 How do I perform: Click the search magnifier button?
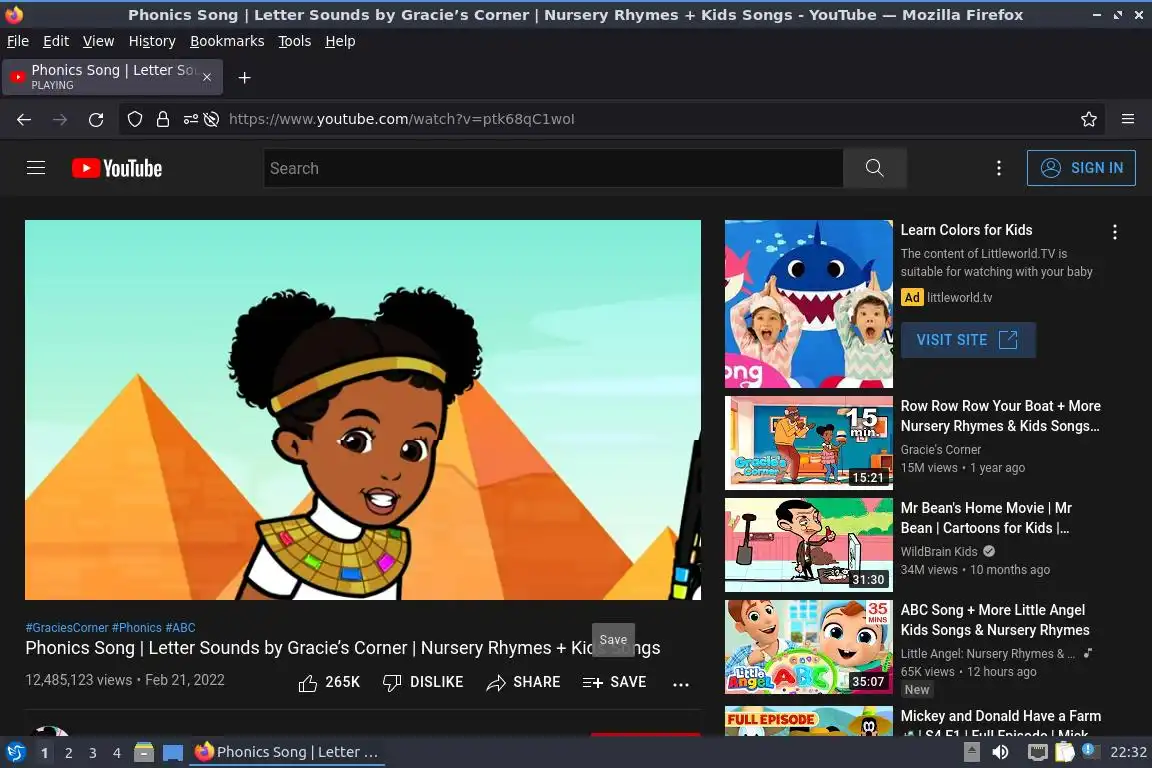click(x=874, y=168)
